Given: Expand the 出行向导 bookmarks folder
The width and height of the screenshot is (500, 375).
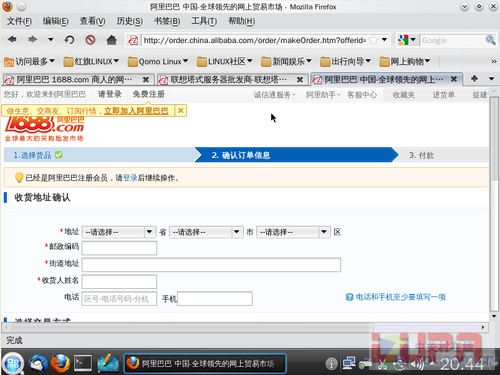Looking at the screenshot, I should click(345, 62).
